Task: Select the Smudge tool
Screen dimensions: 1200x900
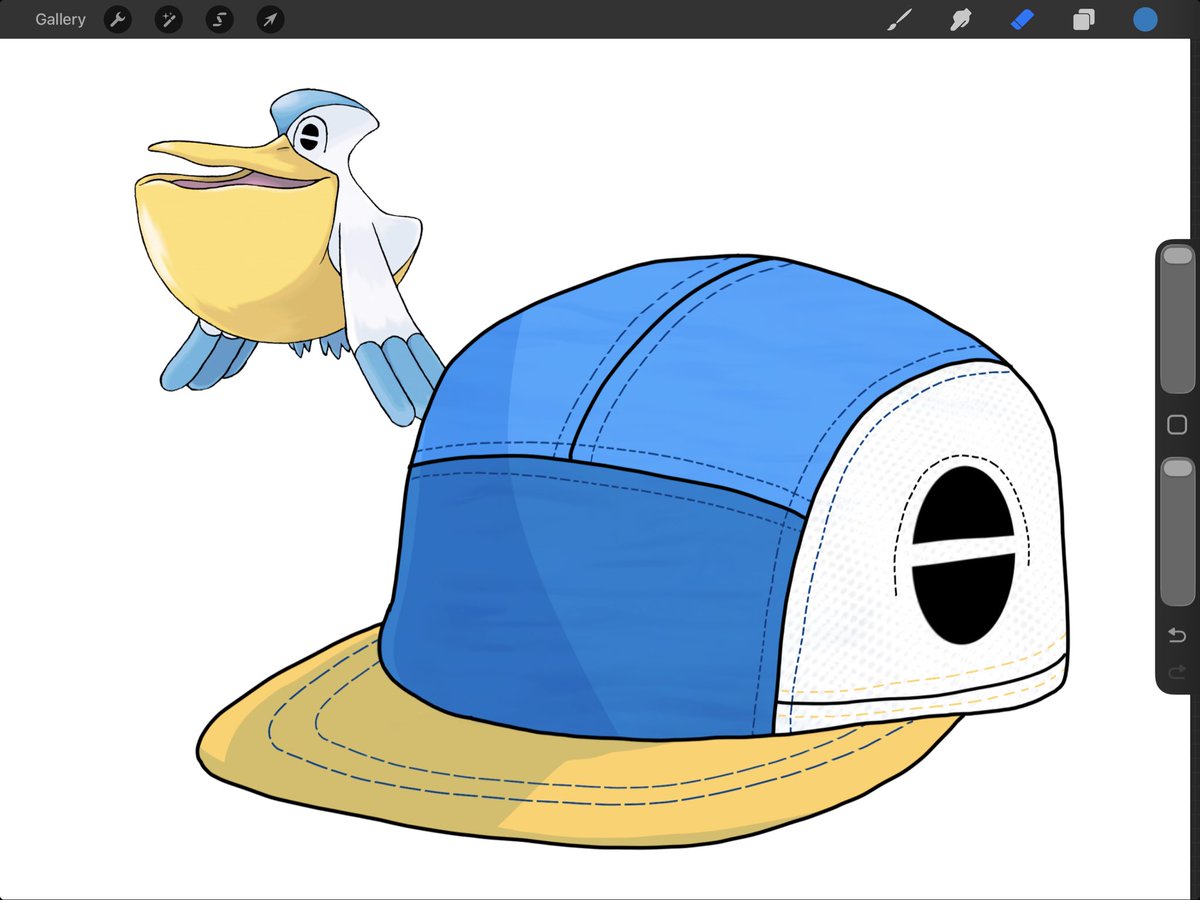Action: pyautogui.click(x=961, y=19)
